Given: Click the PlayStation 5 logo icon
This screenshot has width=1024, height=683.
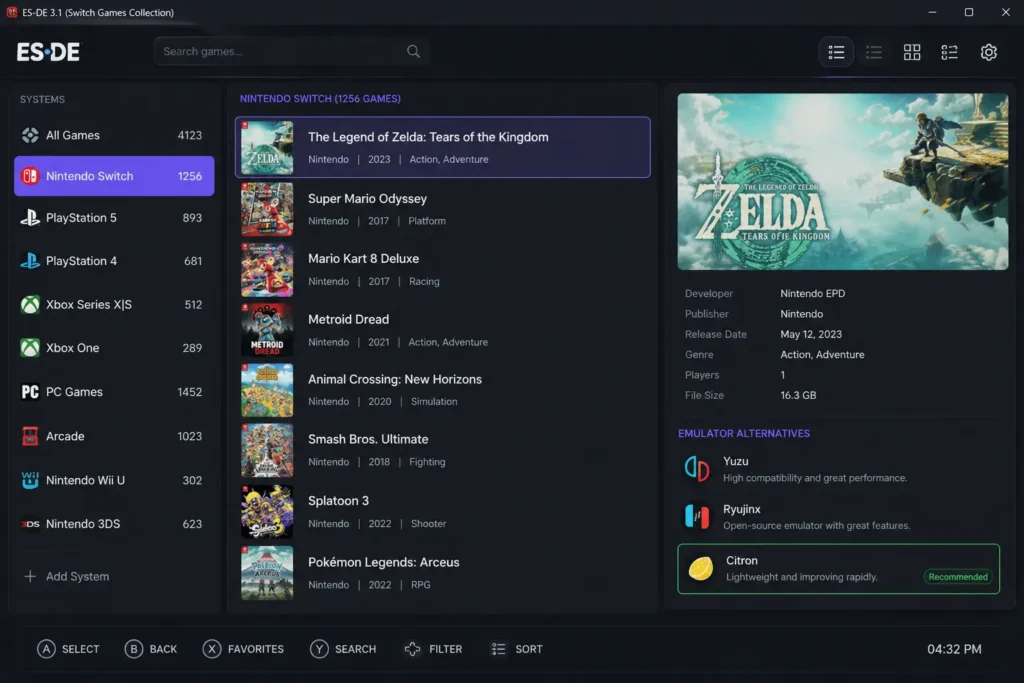Looking at the screenshot, I should 30,217.
